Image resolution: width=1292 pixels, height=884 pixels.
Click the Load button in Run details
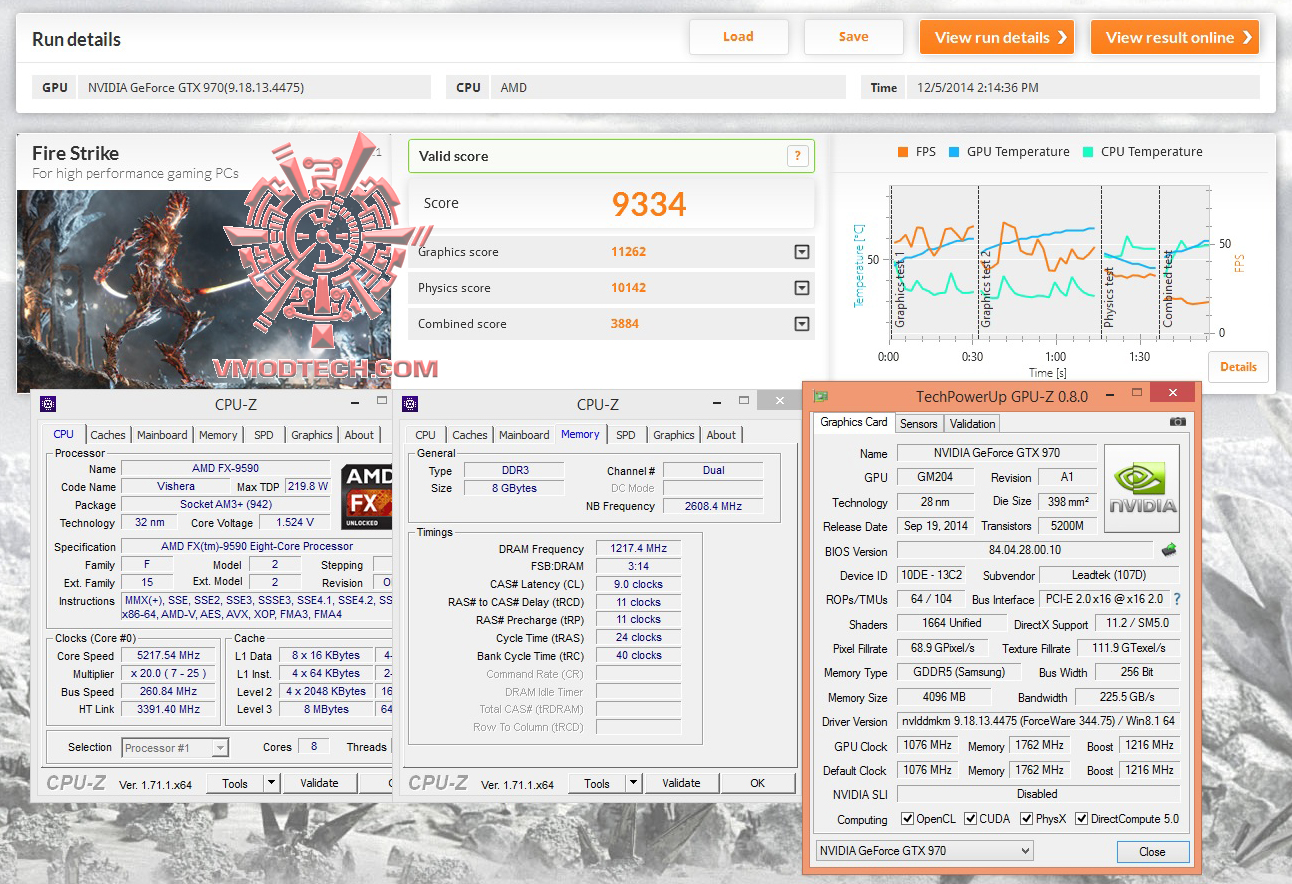coord(738,37)
